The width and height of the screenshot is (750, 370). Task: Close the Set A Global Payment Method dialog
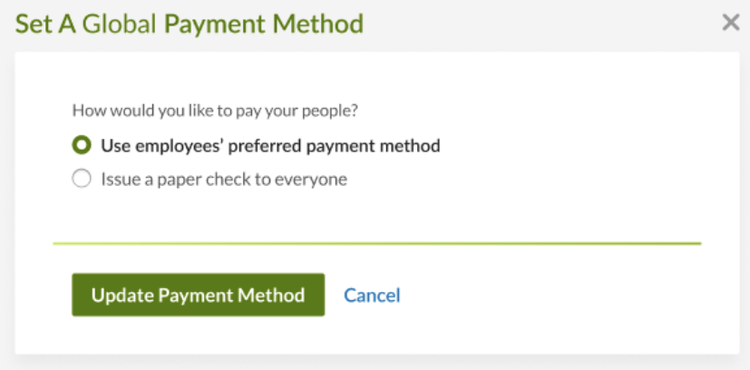731,22
